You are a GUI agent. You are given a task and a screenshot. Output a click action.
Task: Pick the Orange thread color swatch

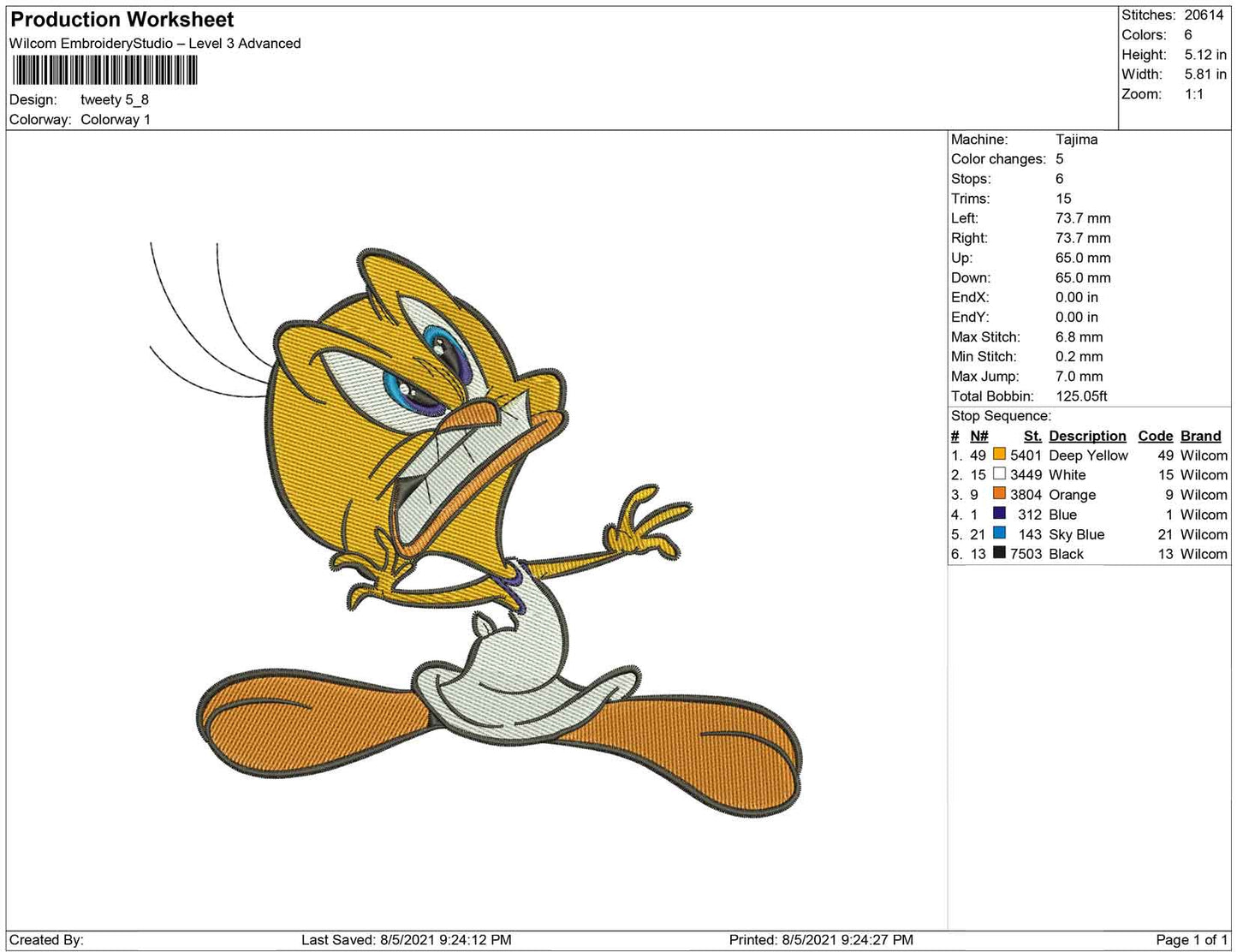click(999, 494)
